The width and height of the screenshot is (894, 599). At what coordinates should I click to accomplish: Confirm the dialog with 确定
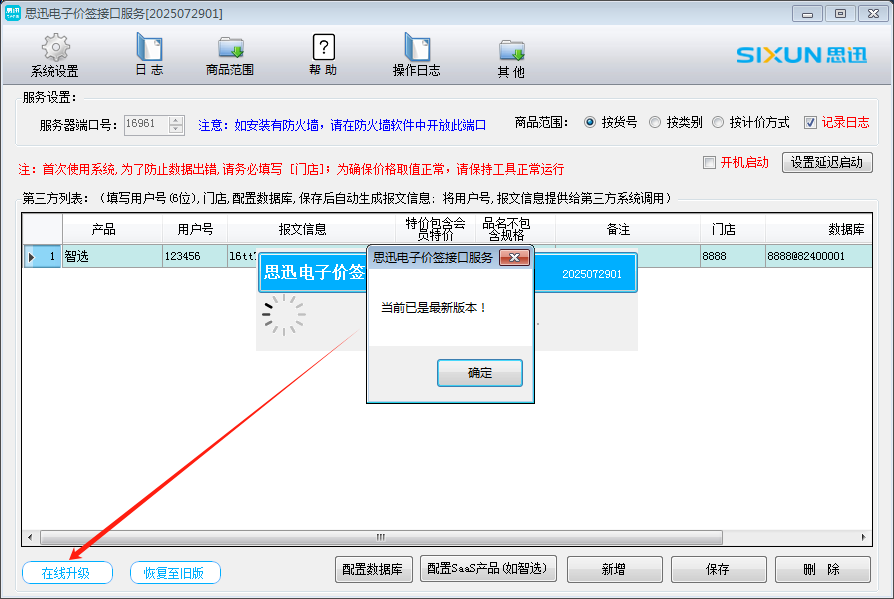tap(479, 373)
